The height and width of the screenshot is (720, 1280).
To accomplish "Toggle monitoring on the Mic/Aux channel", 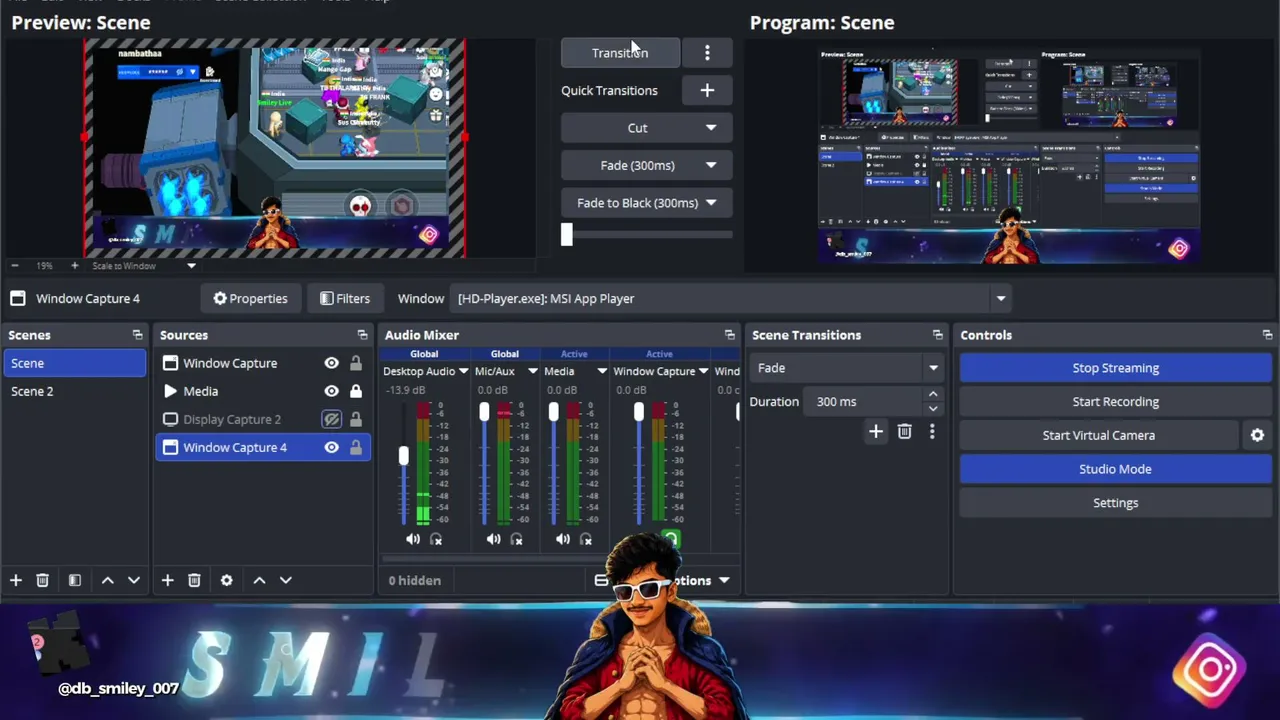I will [x=516, y=539].
